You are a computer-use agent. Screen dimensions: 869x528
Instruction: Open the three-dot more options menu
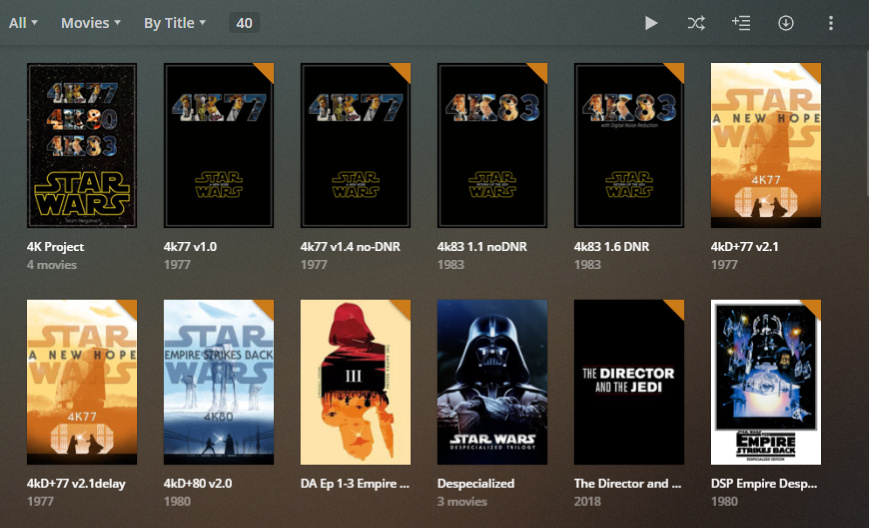(830, 23)
